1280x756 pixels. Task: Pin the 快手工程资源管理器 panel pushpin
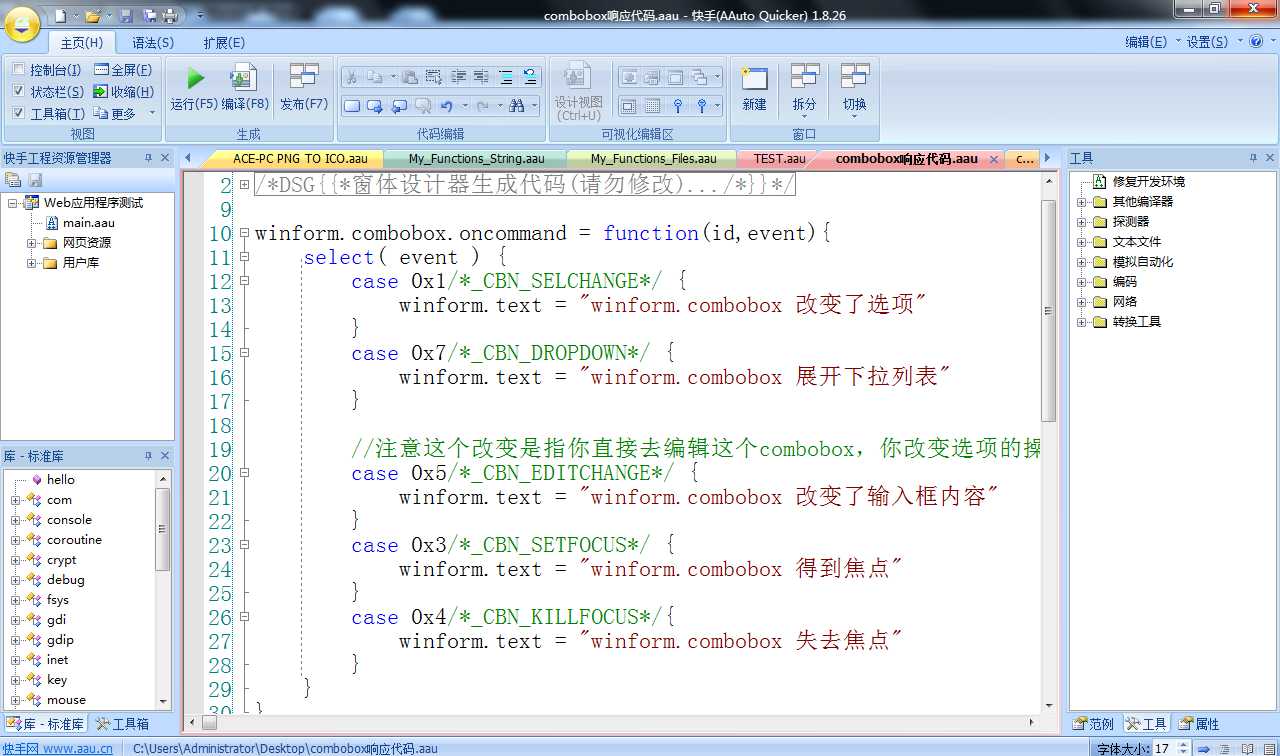pyautogui.click(x=148, y=158)
